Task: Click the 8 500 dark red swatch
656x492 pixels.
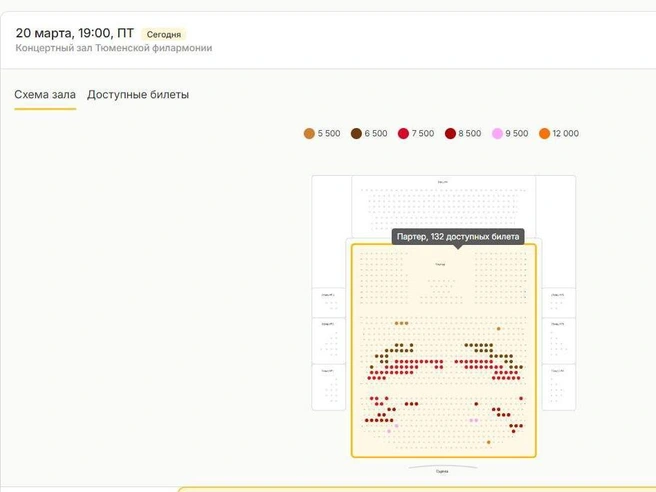Action: coord(450,133)
